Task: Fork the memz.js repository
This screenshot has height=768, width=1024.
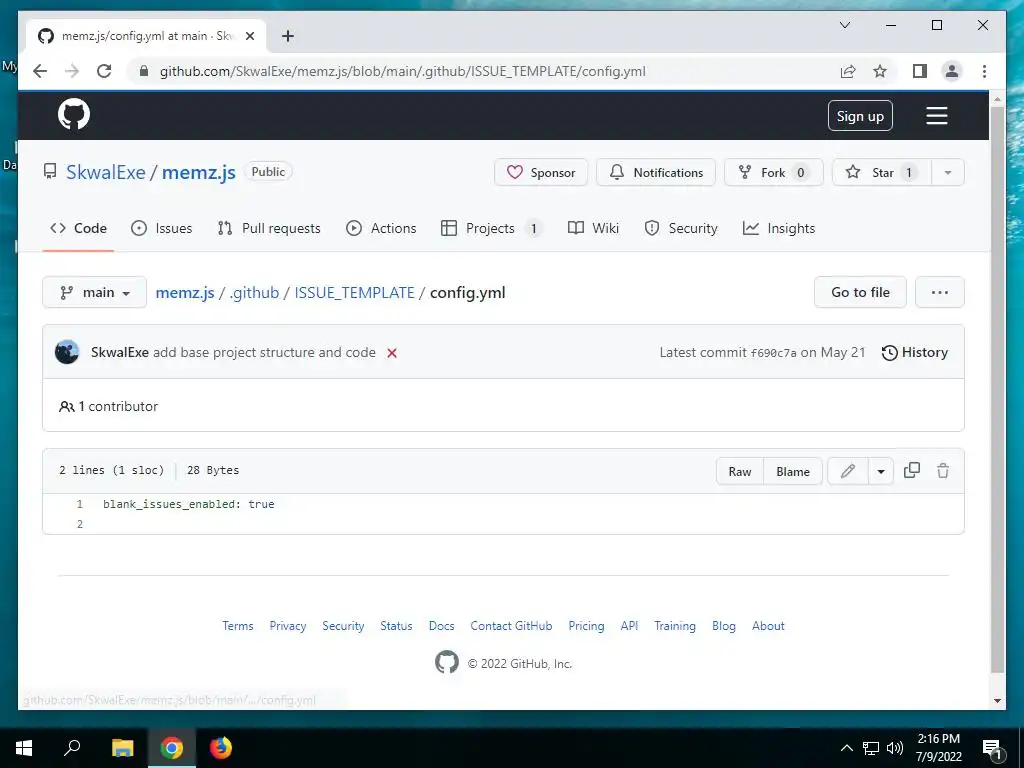Action: coord(773,172)
